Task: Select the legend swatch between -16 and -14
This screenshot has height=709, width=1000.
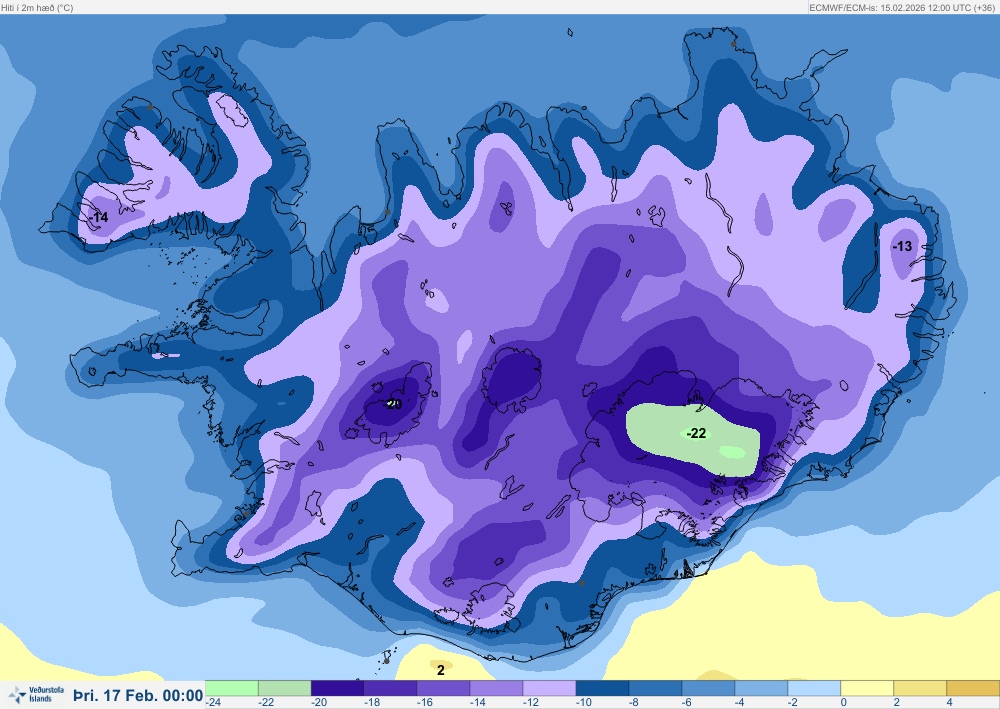Action: (x=443, y=688)
